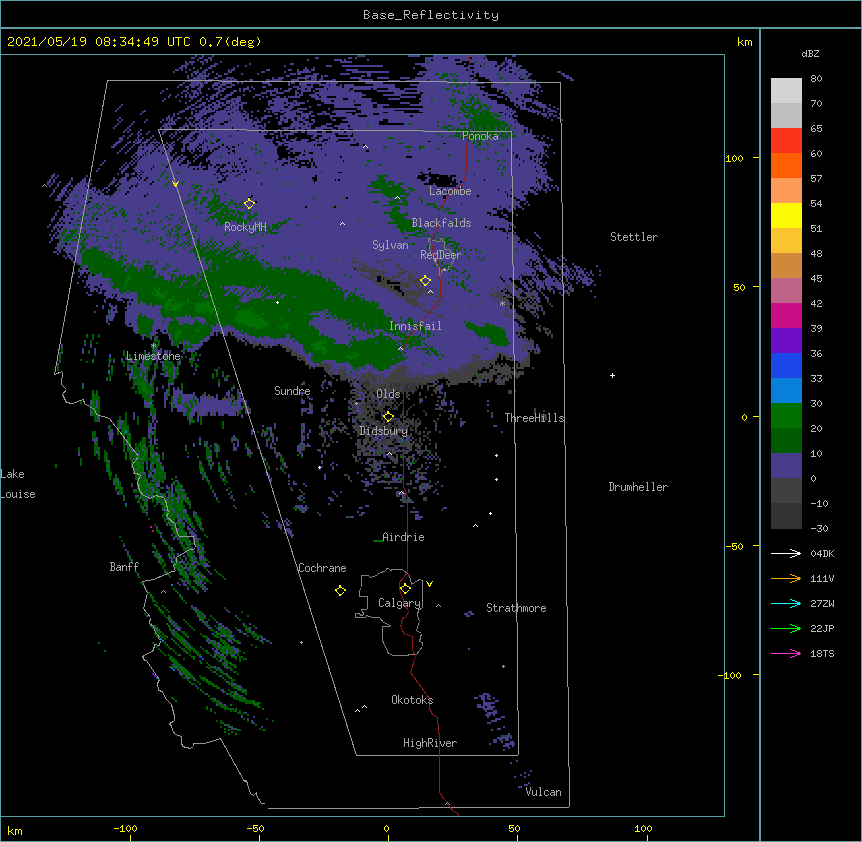Pick the light gray top swatch in legend

pos(786,91)
